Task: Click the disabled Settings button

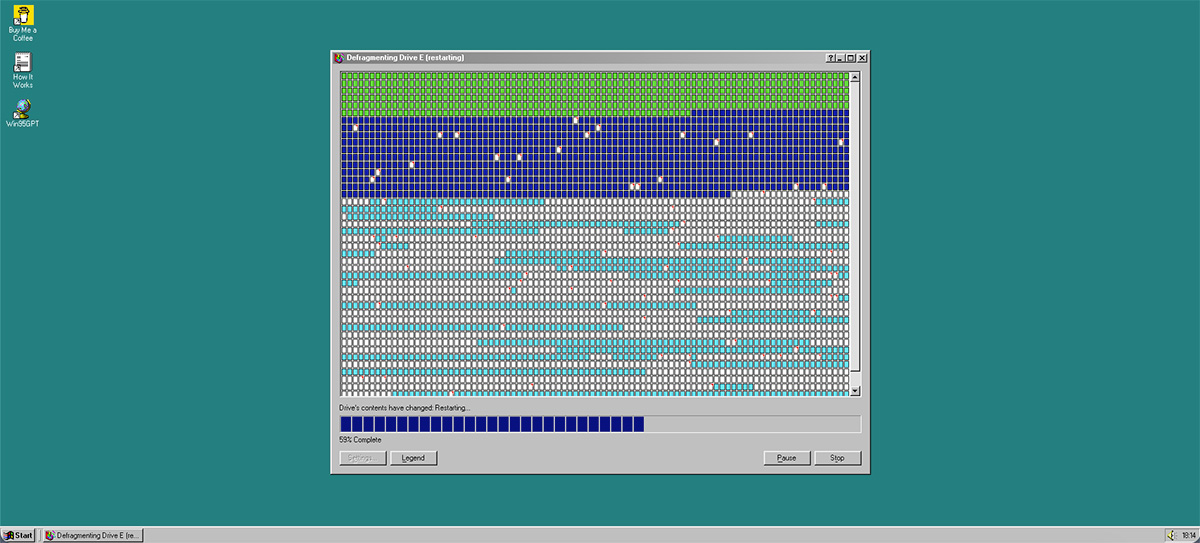Action: click(362, 458)
